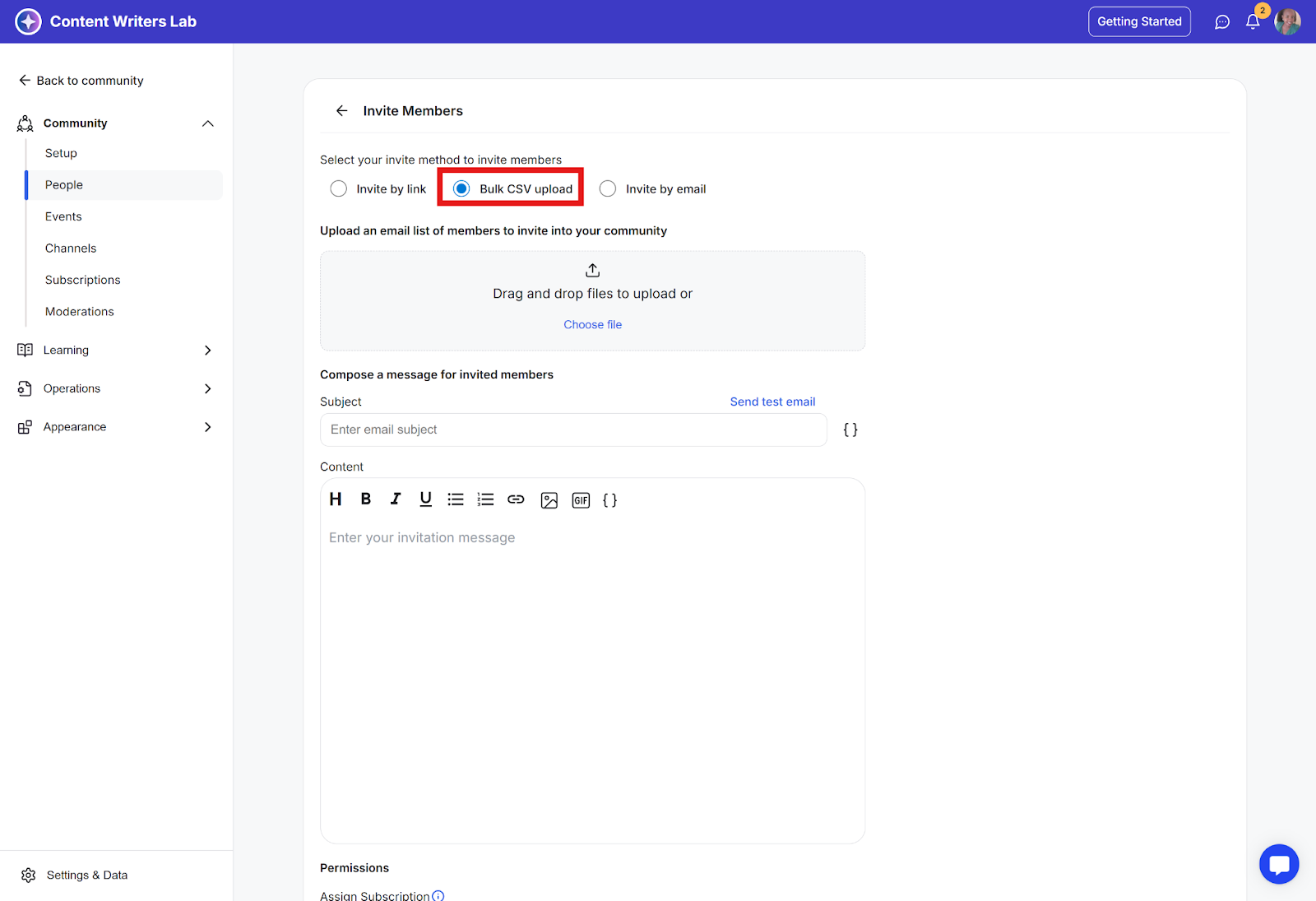Apply heading formatting in content editor
The width and height of the screenshot is (1316, 901).
pos(336,499)
